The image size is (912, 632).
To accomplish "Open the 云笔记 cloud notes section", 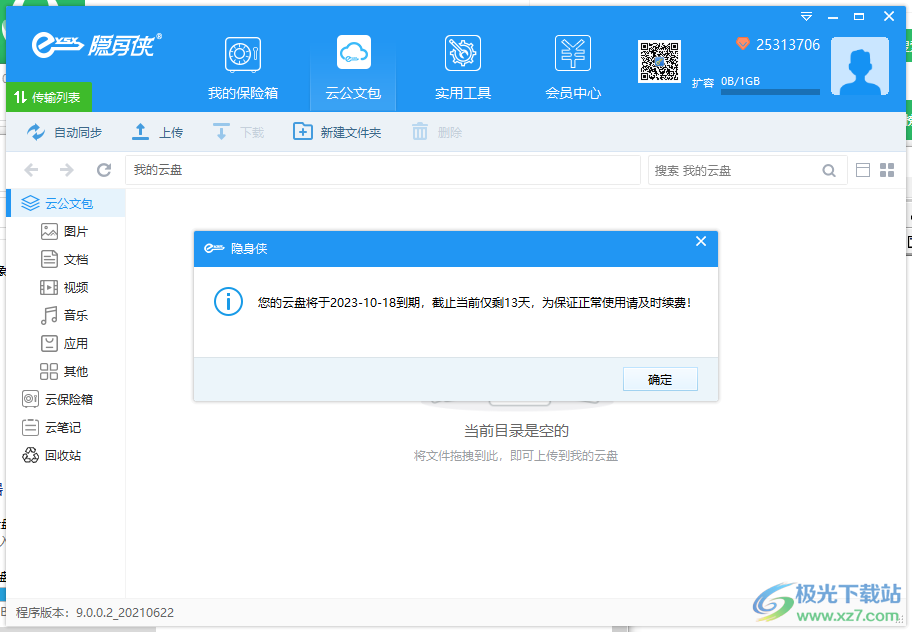I will pos(60,427).
